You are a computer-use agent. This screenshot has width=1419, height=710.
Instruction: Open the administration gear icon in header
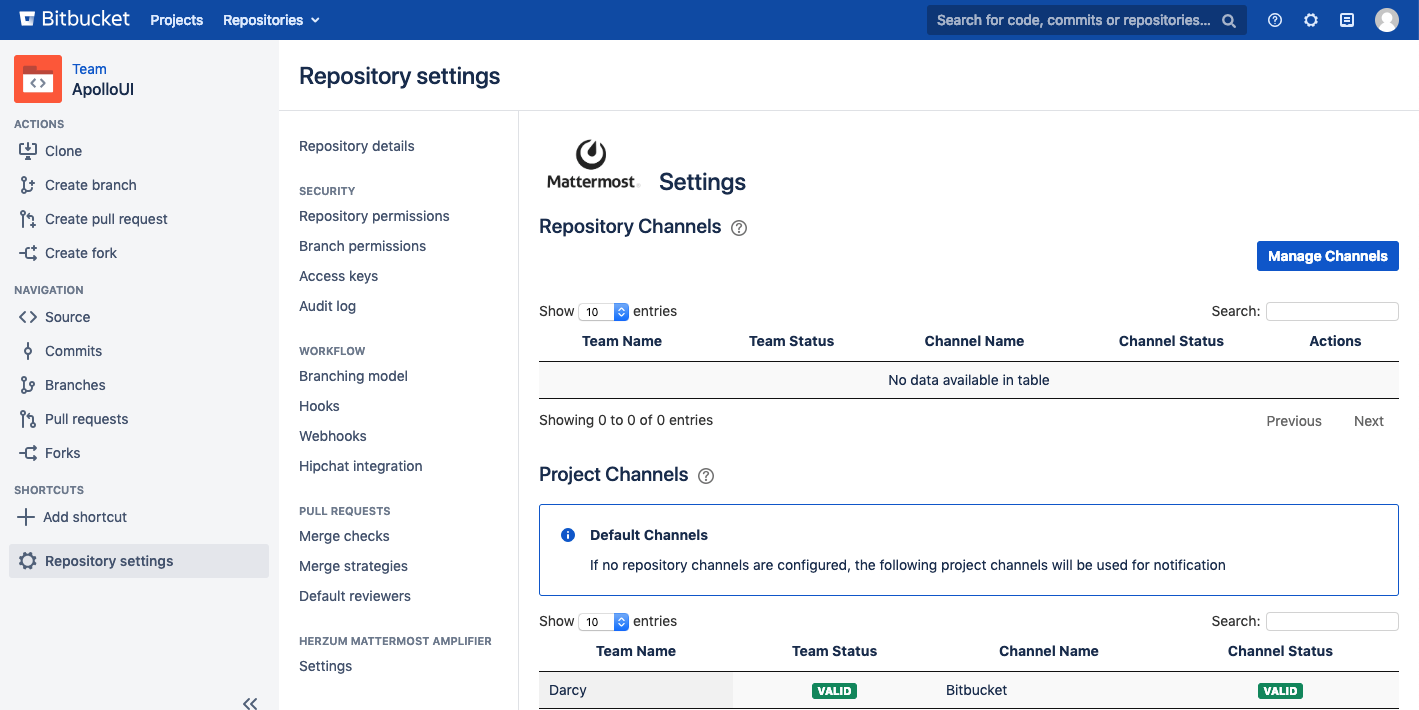point(1311,20)
